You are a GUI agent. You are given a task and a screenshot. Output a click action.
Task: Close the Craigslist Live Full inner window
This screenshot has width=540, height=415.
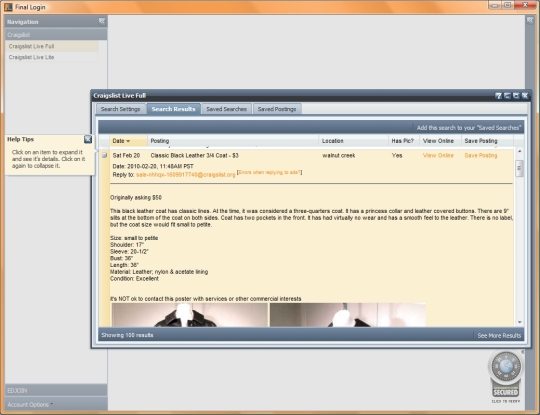point(525,96)
